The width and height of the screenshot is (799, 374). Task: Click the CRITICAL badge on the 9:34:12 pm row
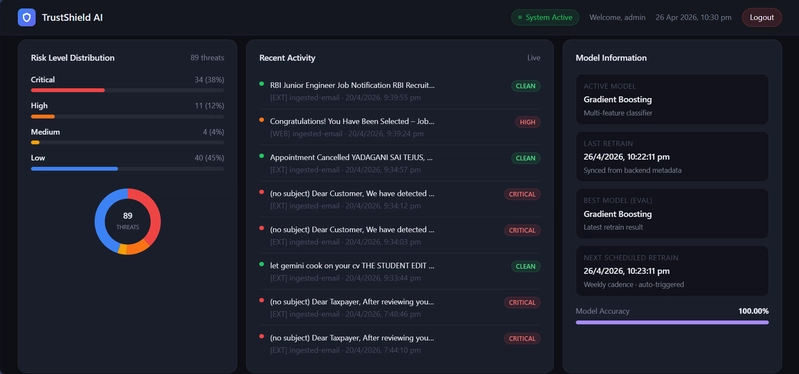(522, 195)
